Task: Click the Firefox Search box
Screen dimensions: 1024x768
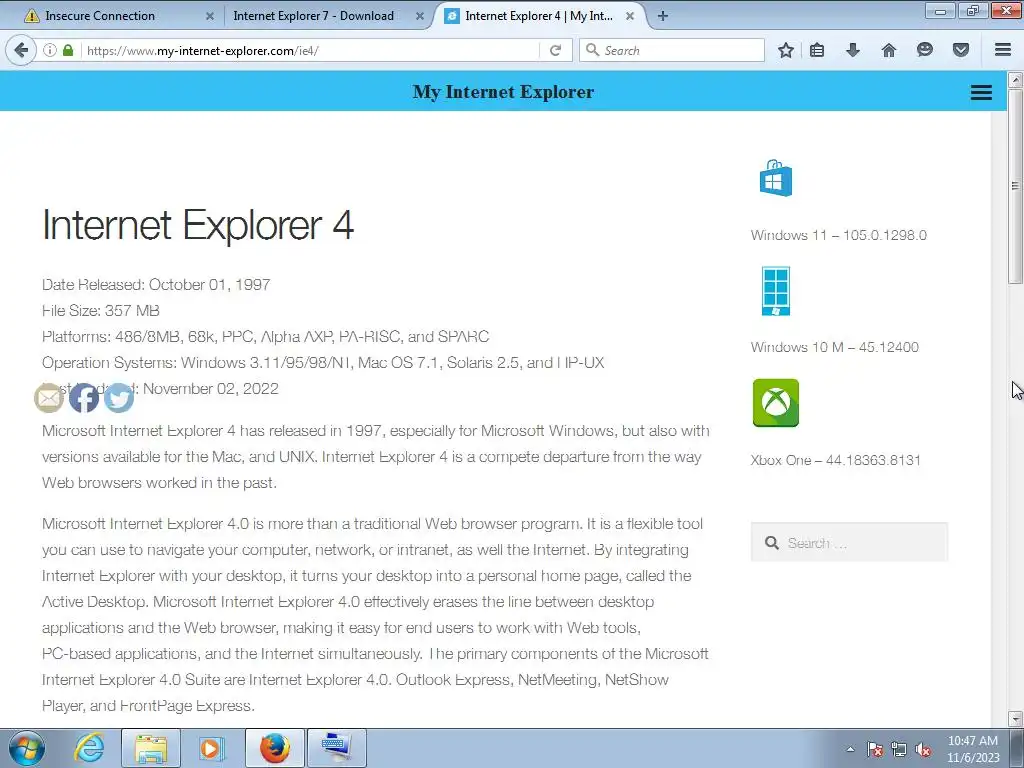Action: (671, 50)
